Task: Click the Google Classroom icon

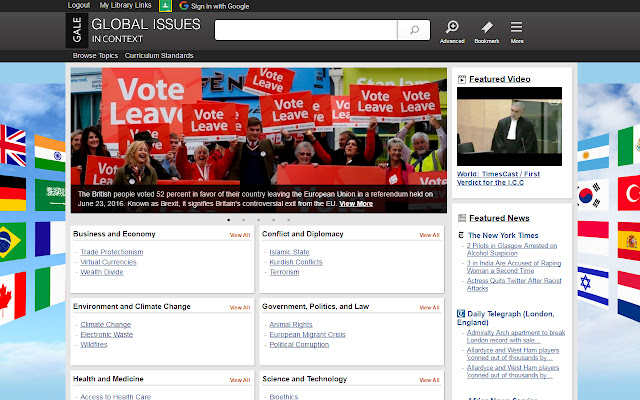Action: pos(165,6)
